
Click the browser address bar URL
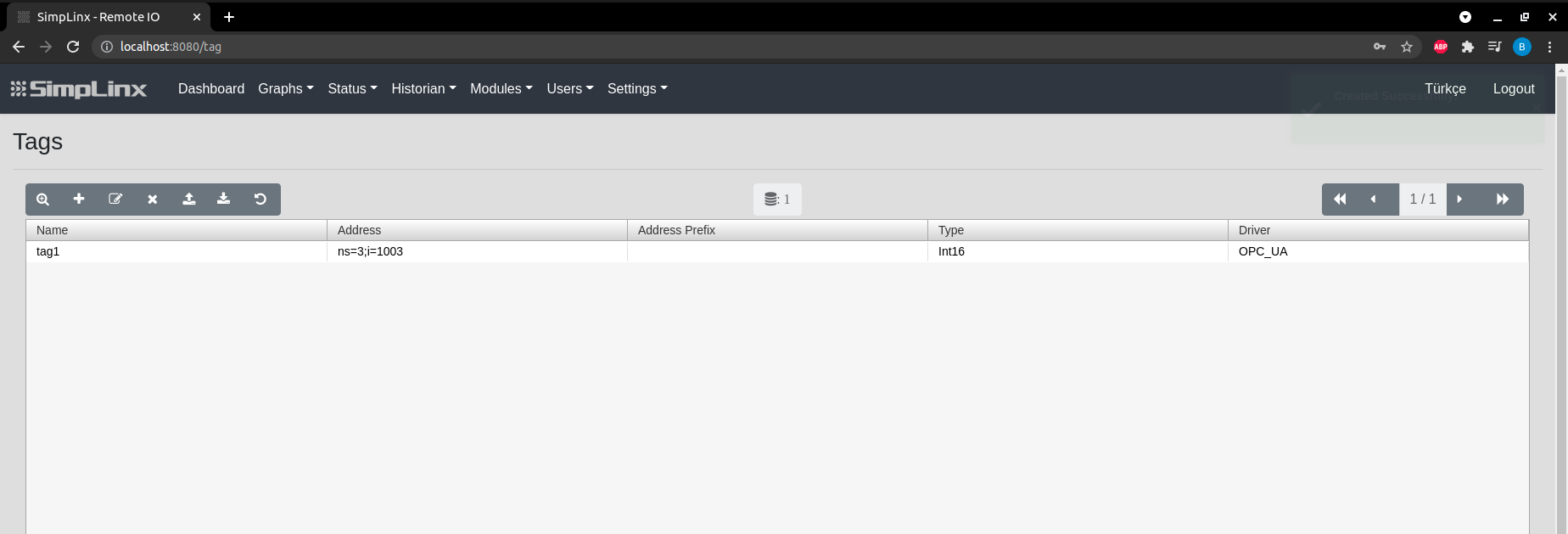click(171, 47)
